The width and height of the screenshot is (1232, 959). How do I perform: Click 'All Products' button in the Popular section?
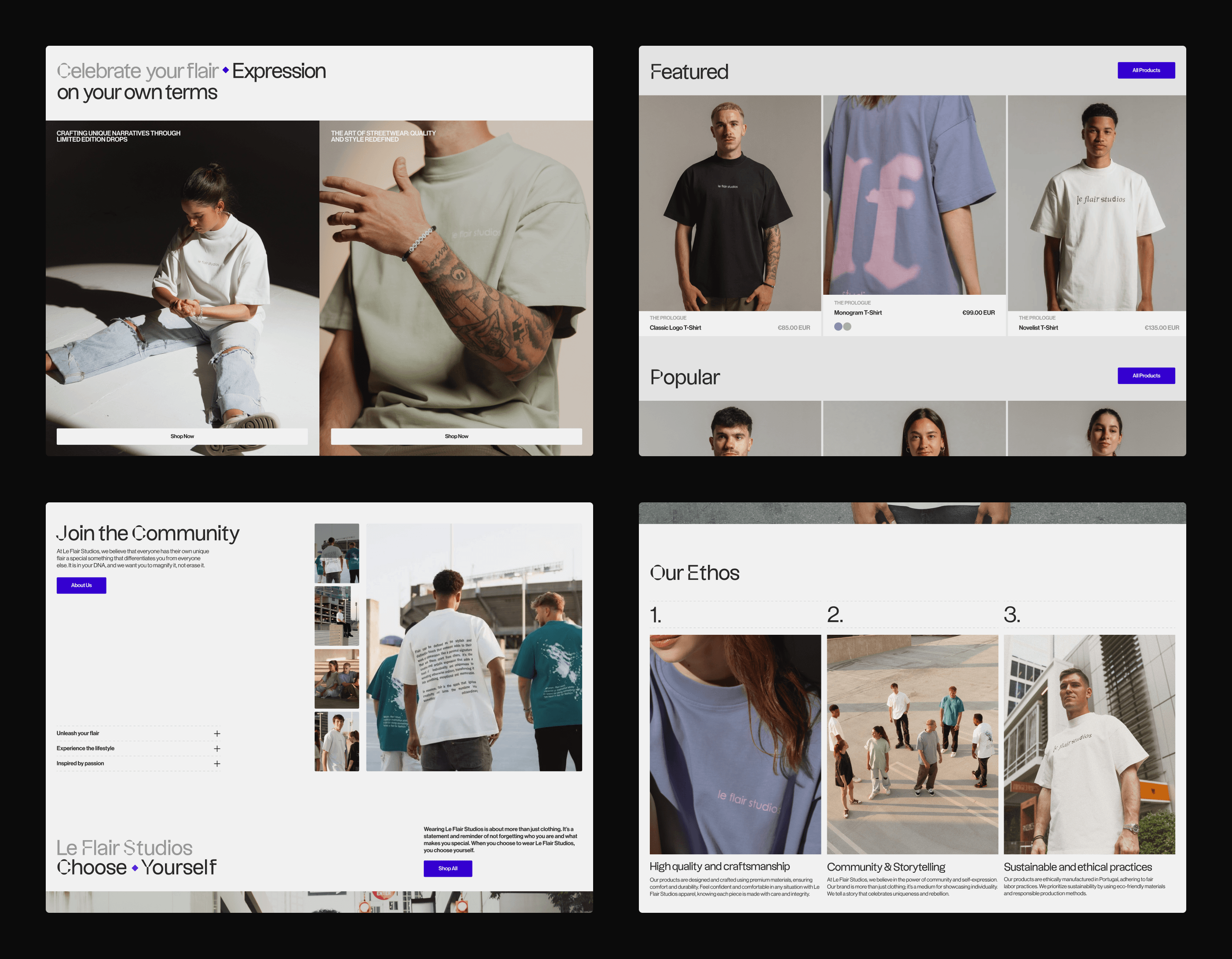1146,376
